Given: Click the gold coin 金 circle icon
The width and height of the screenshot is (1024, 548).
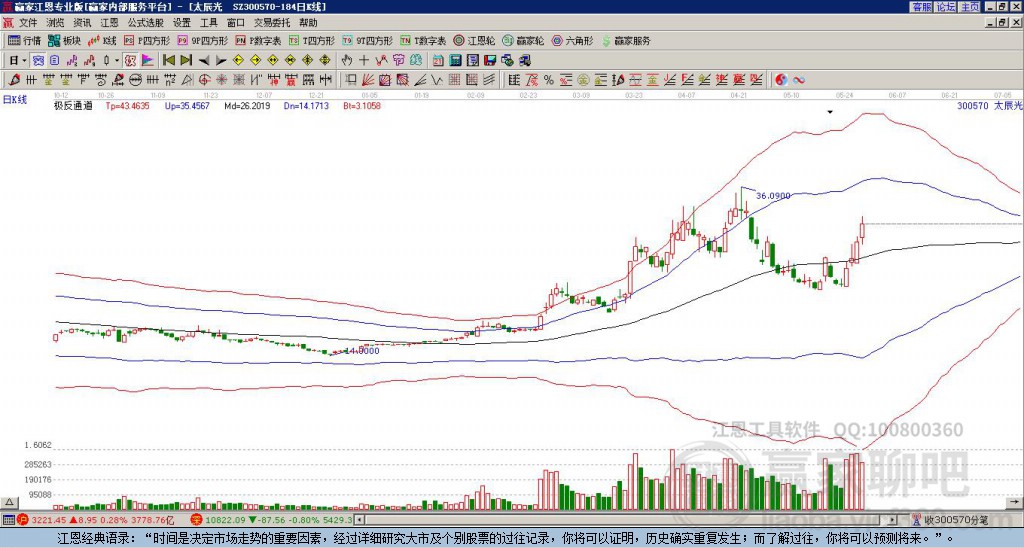Looking at the screenshot, I should point(583,80).
